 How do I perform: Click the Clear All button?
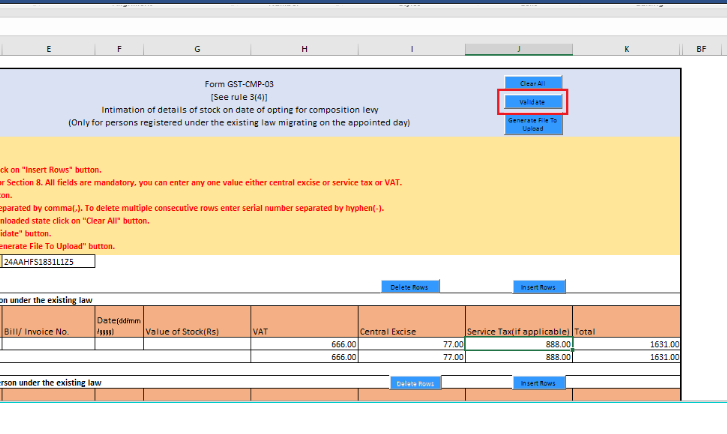coord(533,83)
